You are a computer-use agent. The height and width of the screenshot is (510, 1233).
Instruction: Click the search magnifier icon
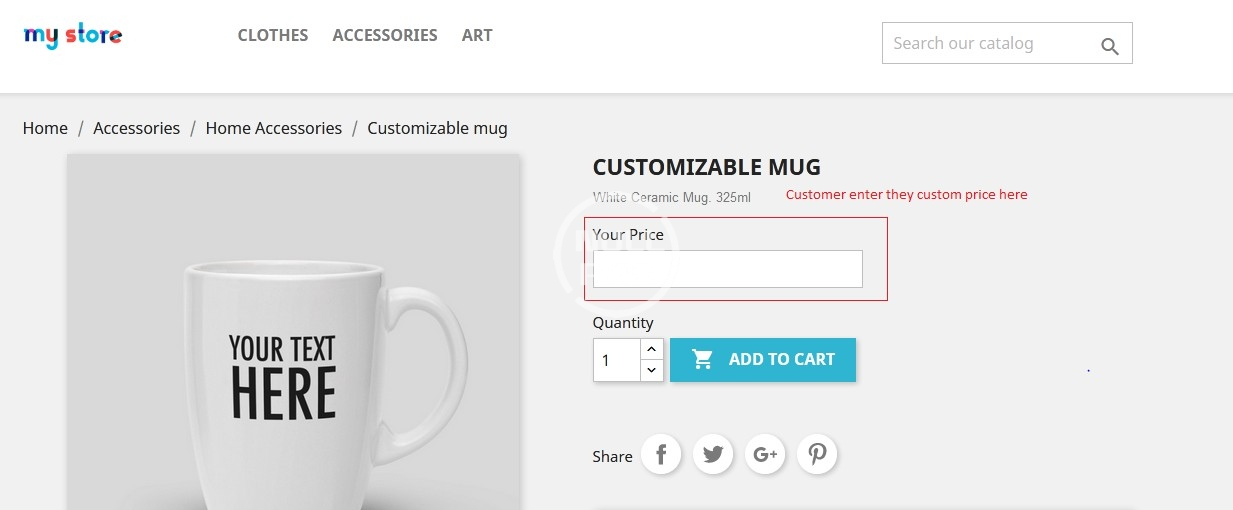click(x=1109, y=46)
